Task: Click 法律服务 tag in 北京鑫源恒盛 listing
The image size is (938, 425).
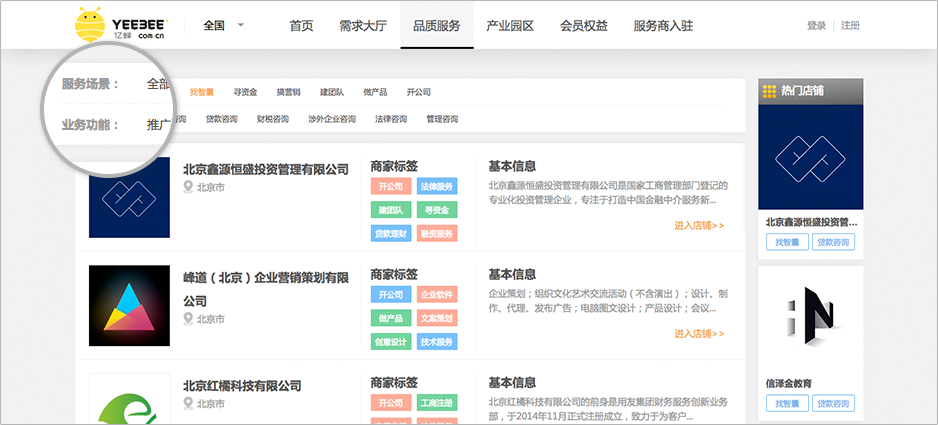Action: tap(437, 186)
